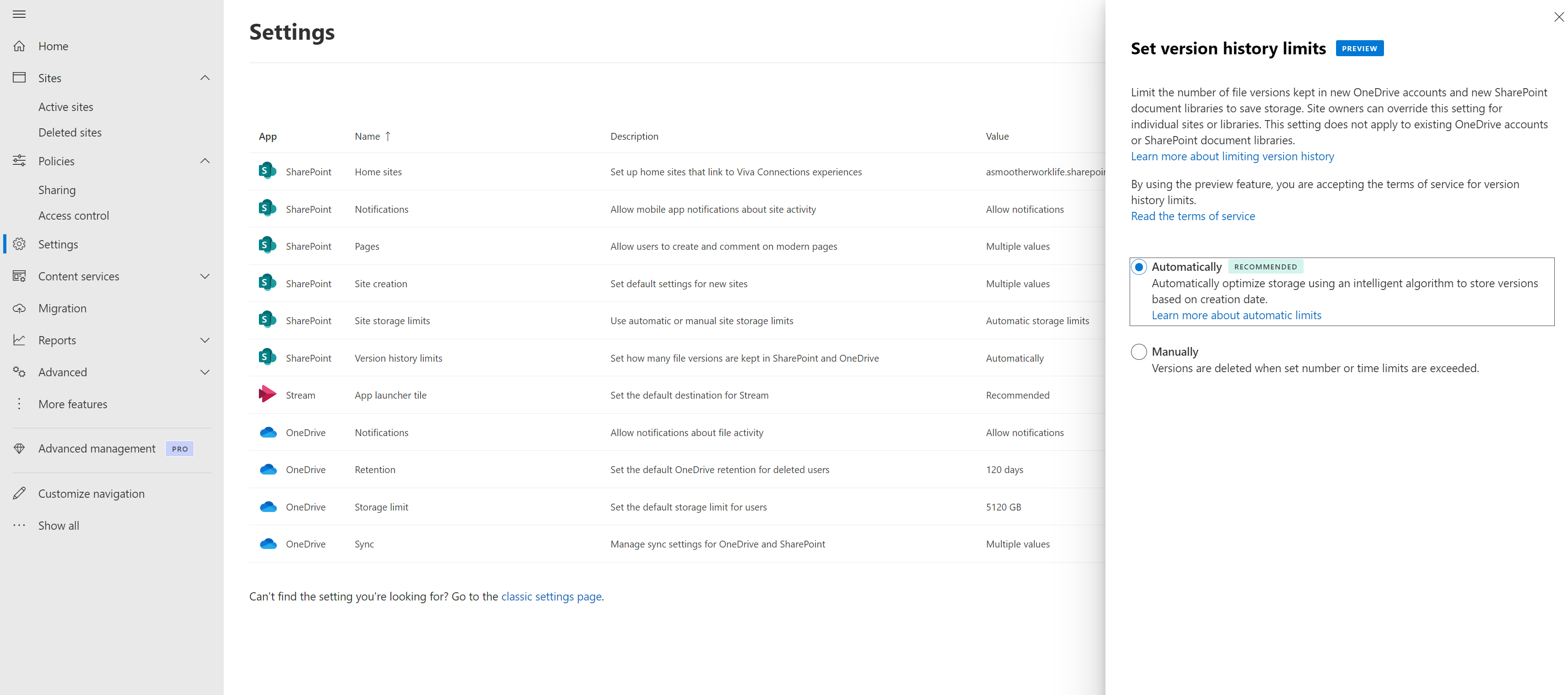This screenshot has height=695, width=1568.
Task: Click the Migration cloud icon
Action: tap(19, 309)
